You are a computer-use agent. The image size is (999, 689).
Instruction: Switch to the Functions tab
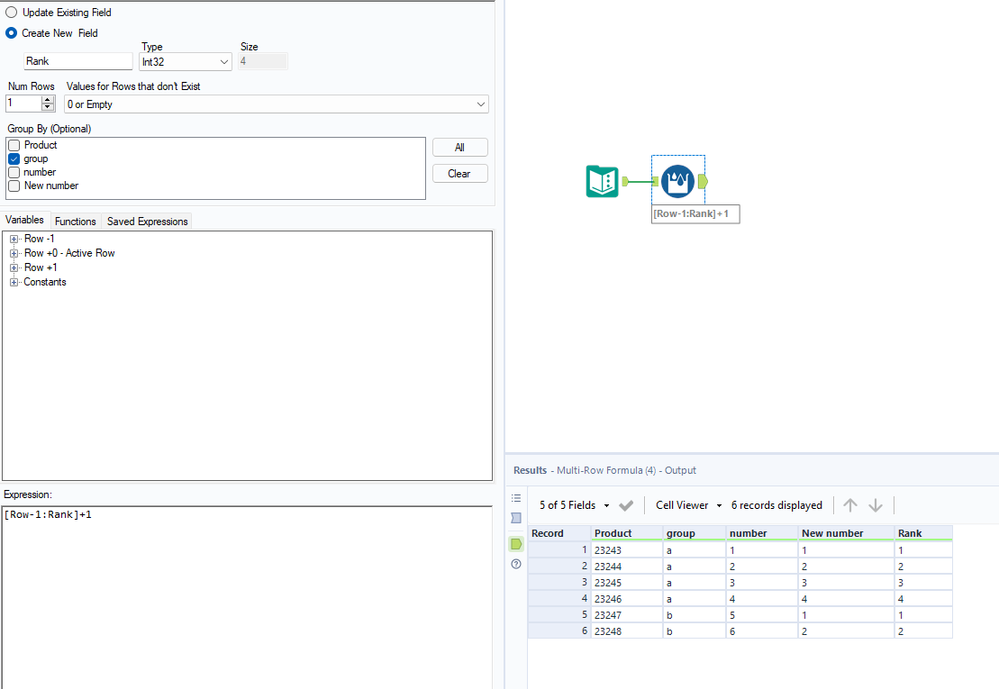pos(75,221)
